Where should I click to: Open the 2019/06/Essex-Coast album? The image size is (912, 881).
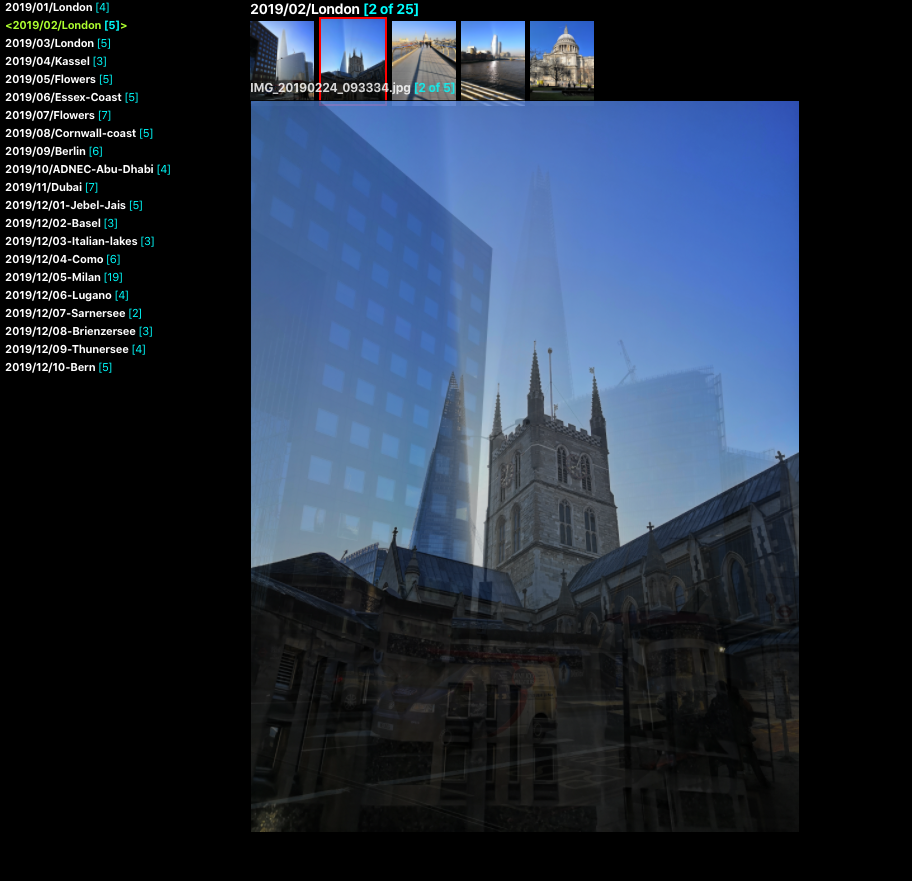pyautogui.click(x=72, y=98)
